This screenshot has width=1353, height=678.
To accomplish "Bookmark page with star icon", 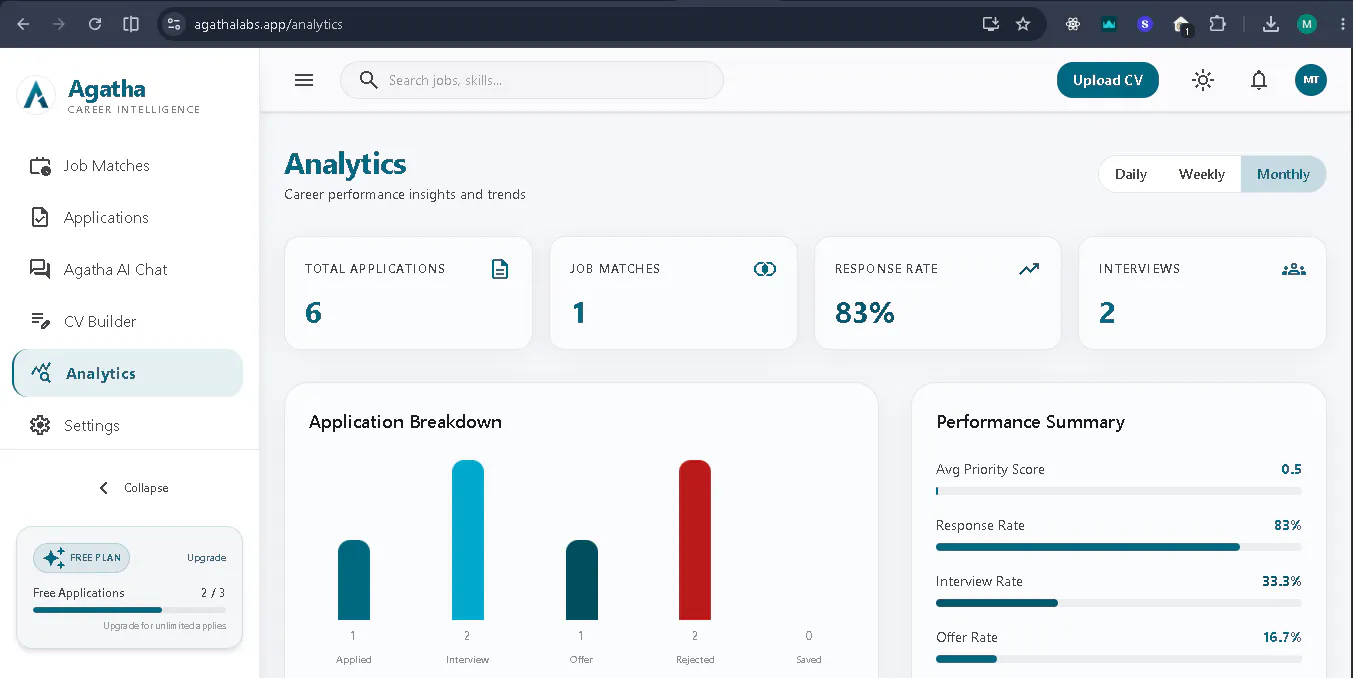I will coord(1023,24).
